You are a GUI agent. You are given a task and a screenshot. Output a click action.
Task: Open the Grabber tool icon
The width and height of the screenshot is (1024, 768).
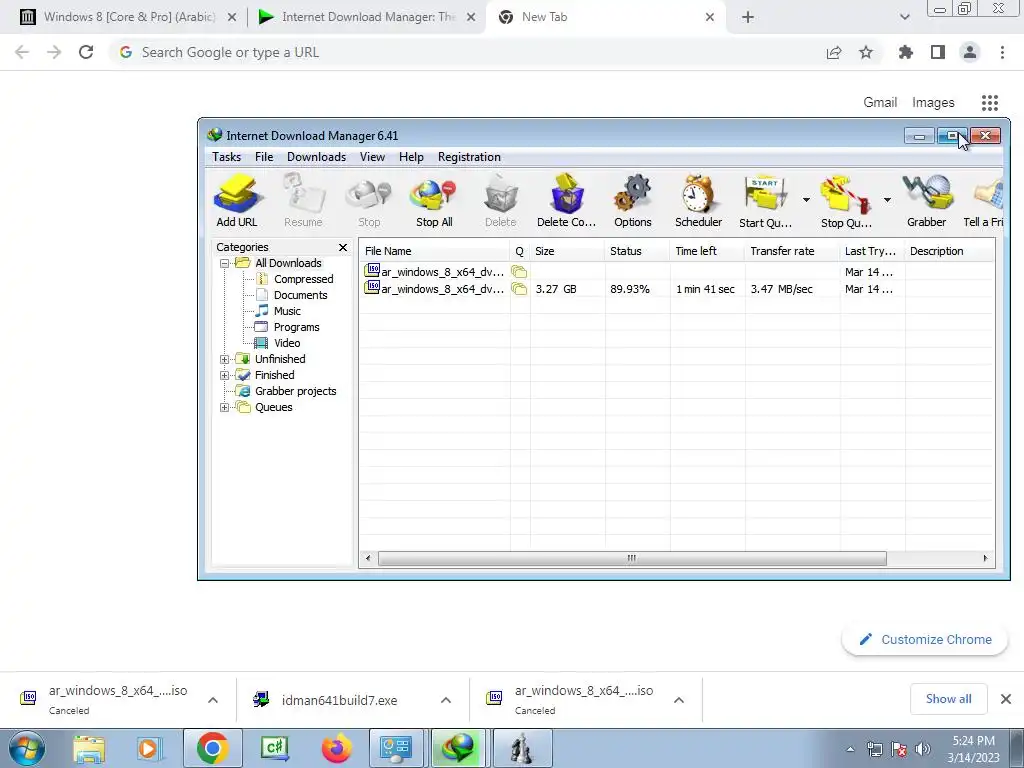click(927, 201)
